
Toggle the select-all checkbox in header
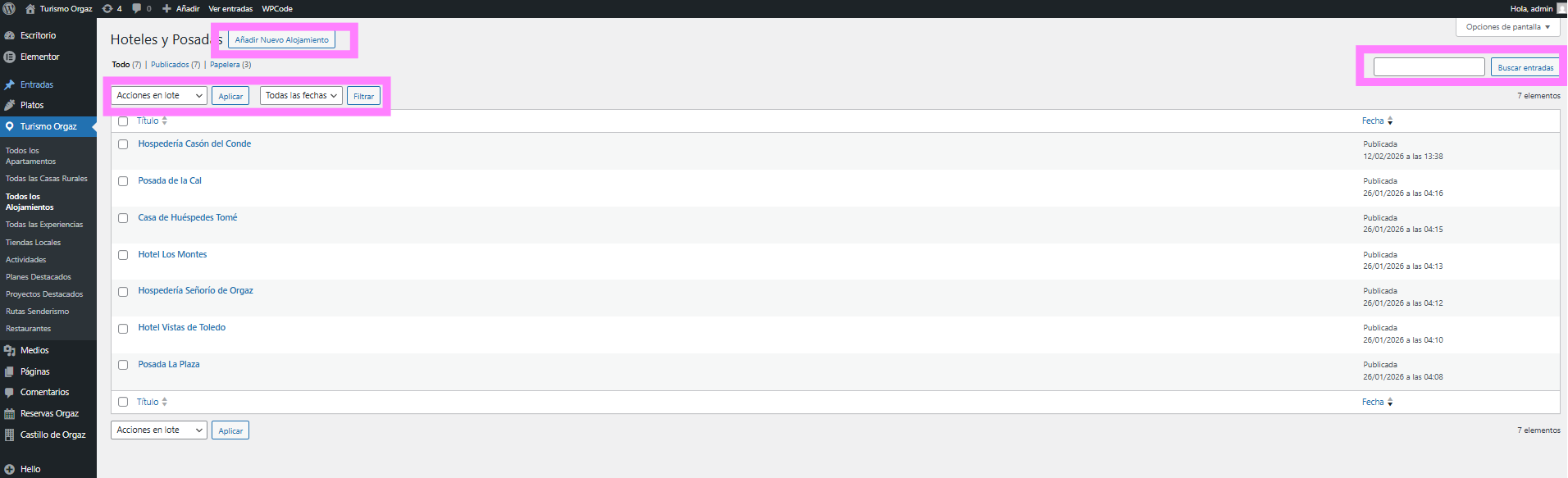click(x=123, y=121)
